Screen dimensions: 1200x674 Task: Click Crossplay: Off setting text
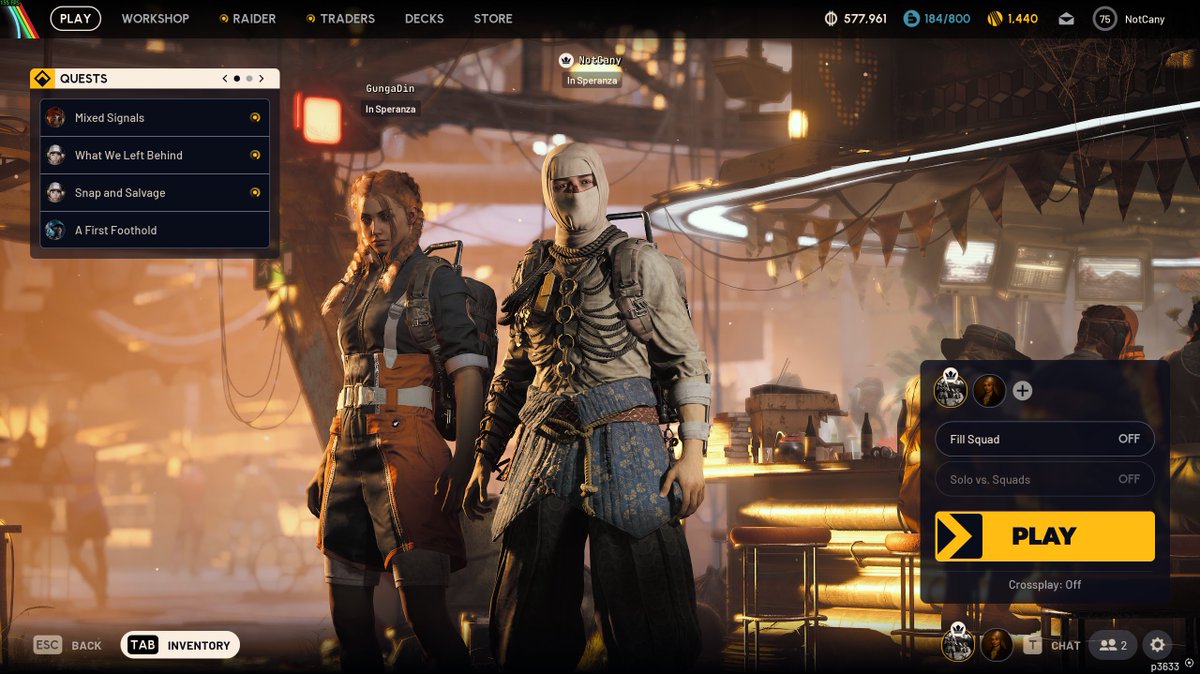pyautogui.click(x=1045, y=585)
